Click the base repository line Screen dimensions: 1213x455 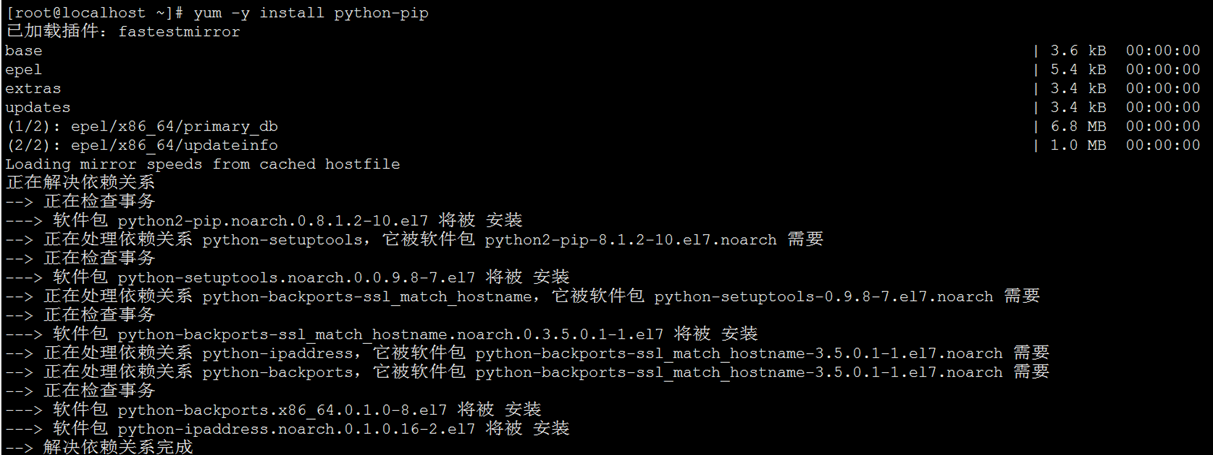tap(602, 51)
